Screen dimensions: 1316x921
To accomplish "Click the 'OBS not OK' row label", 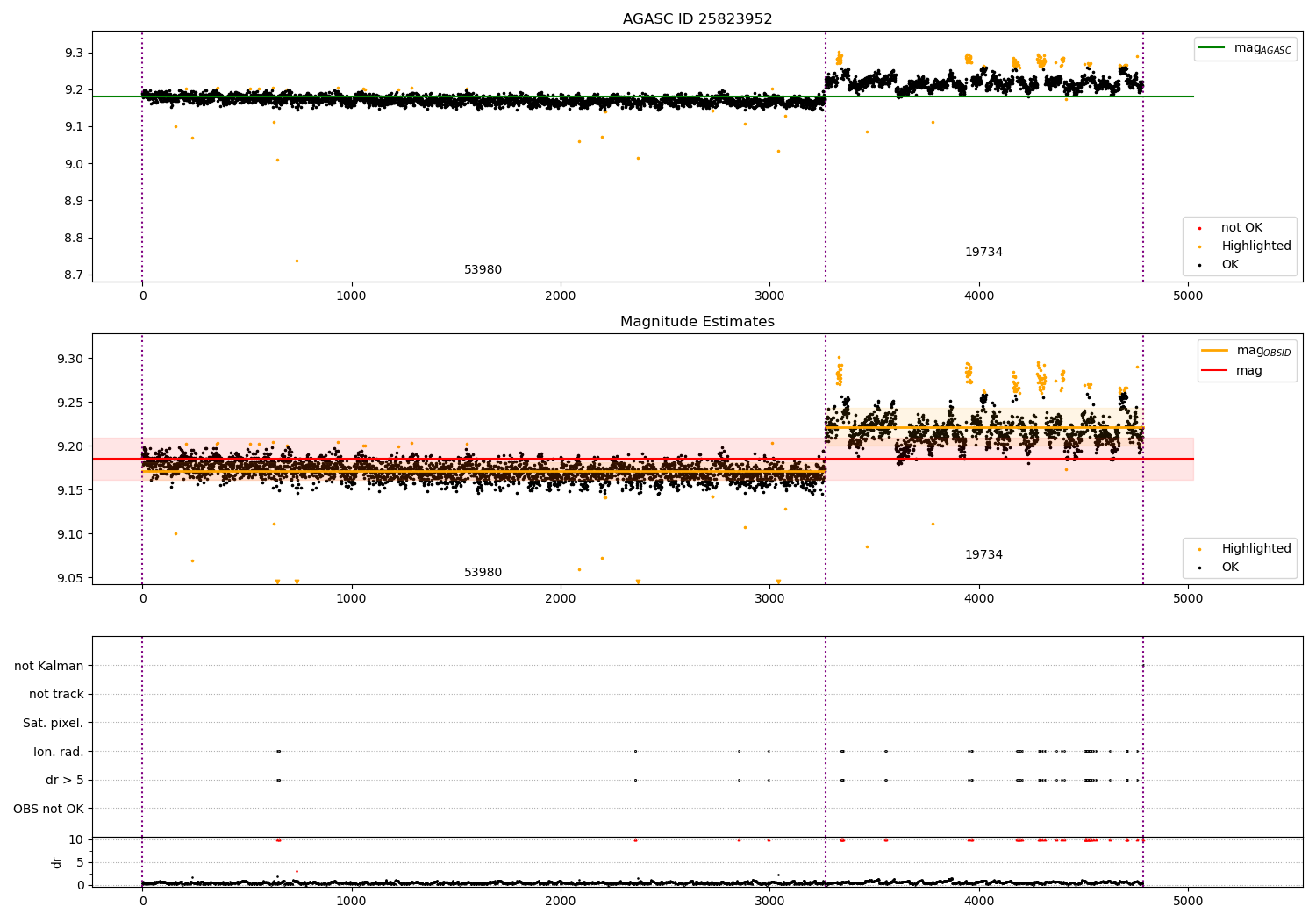I will tap(49, 809).
